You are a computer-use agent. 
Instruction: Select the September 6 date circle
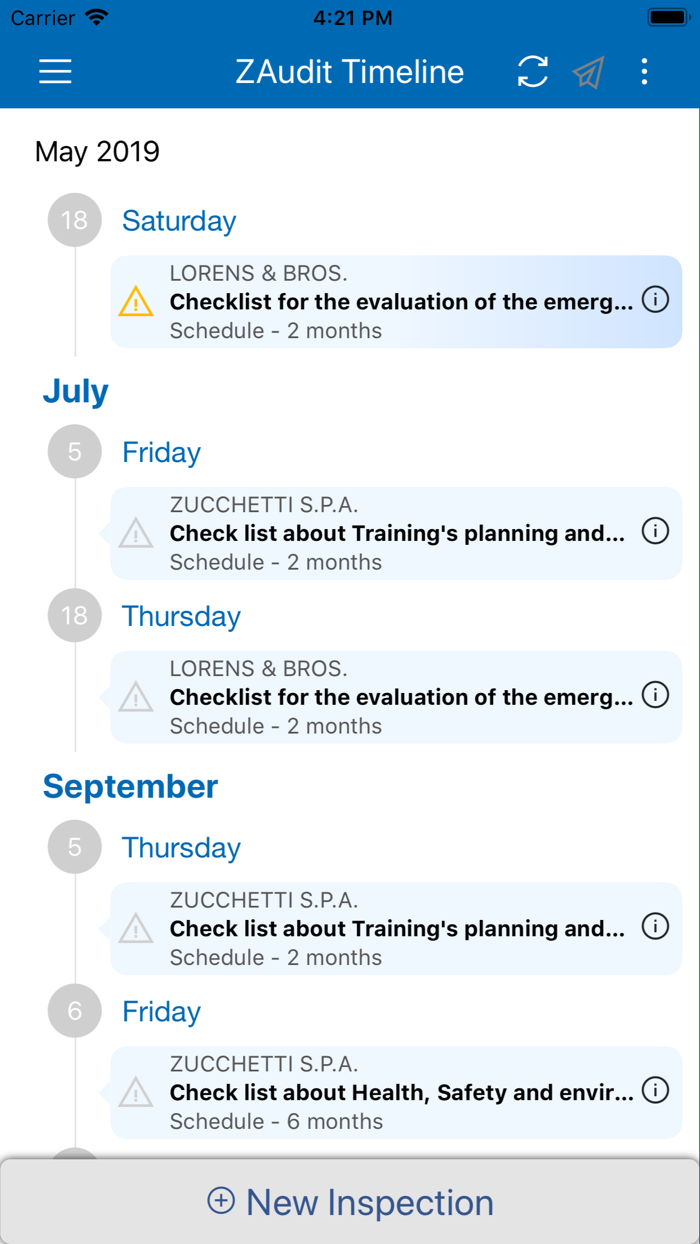74,1010
